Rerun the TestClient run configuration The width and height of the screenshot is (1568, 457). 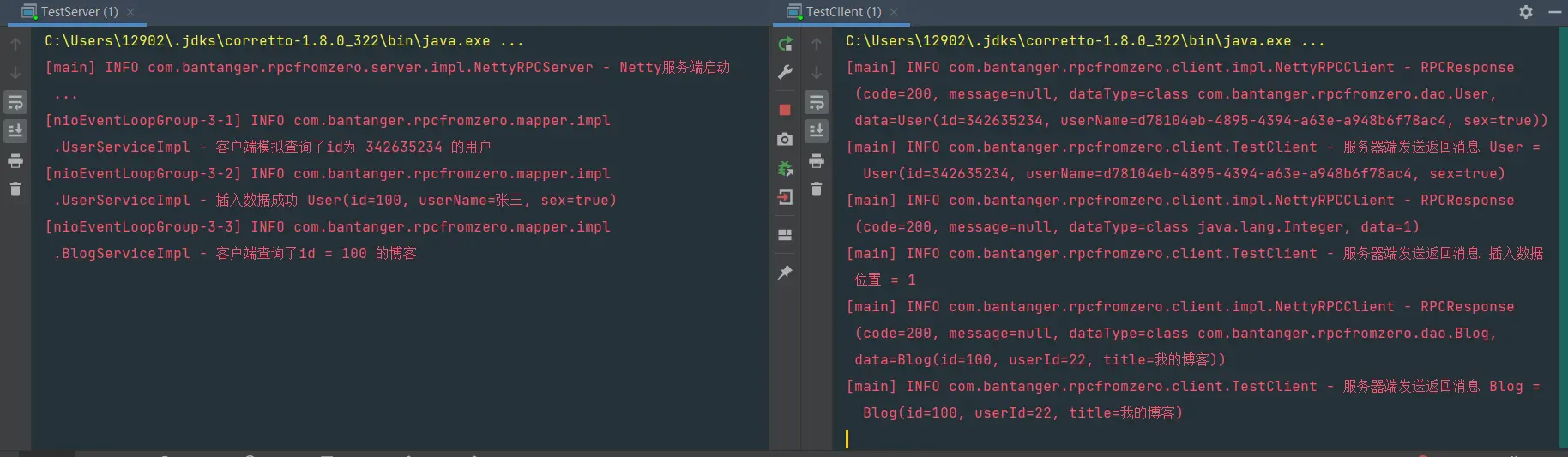(x=785, y=44)
